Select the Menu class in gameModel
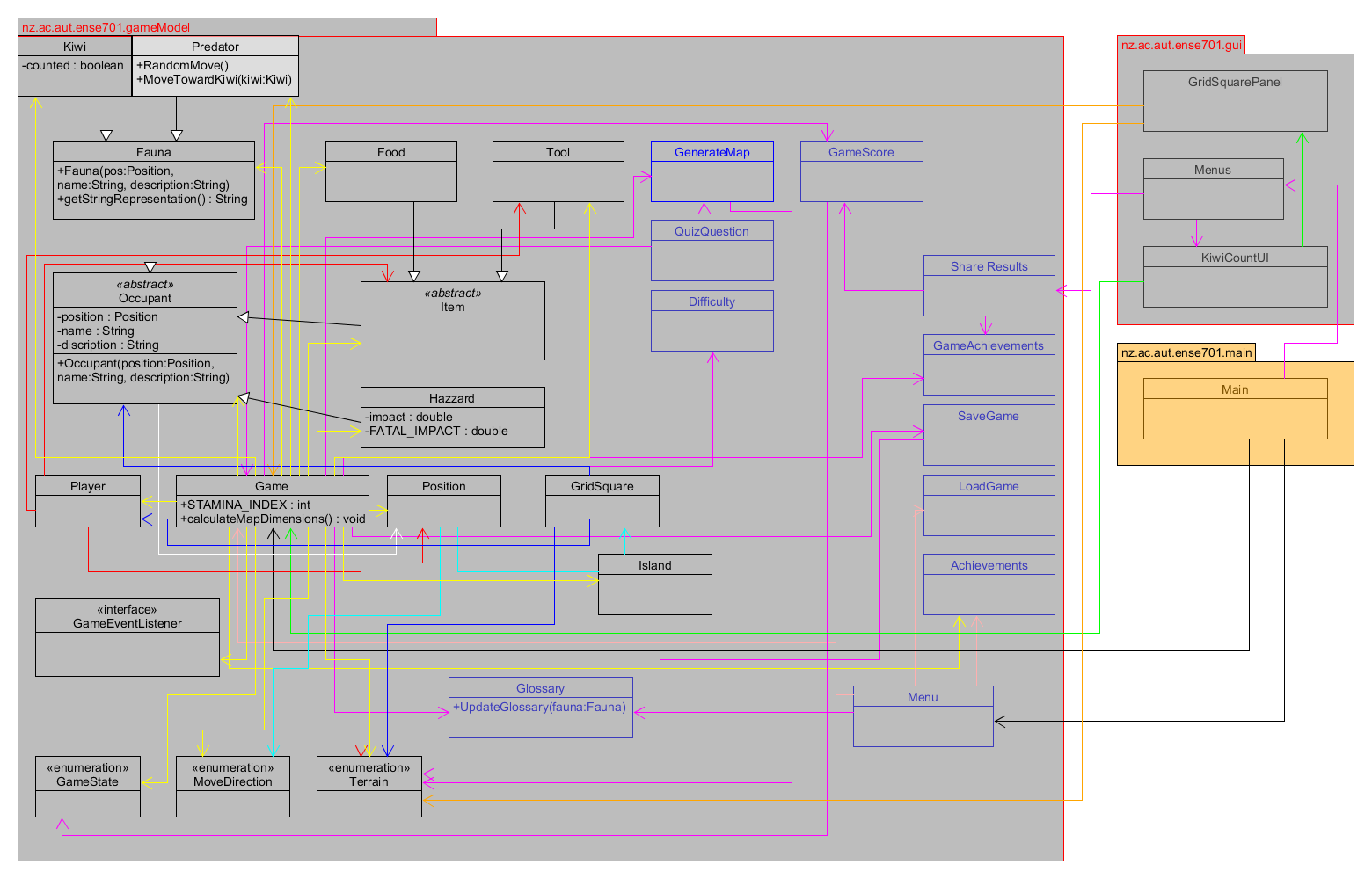The height and width of the screenshot is (879, 1372). click(923, 716)
